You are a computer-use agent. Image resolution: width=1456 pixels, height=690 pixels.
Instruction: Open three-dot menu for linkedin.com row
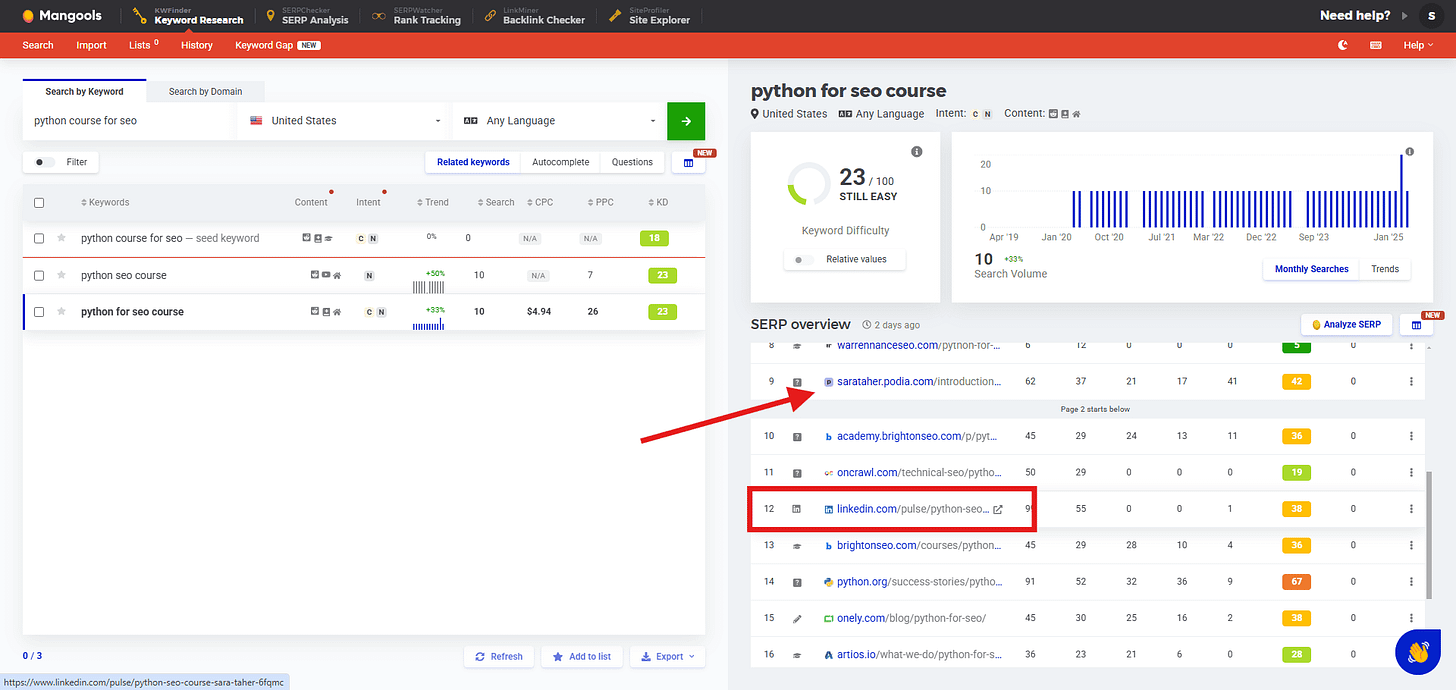tap(1411, 509)
